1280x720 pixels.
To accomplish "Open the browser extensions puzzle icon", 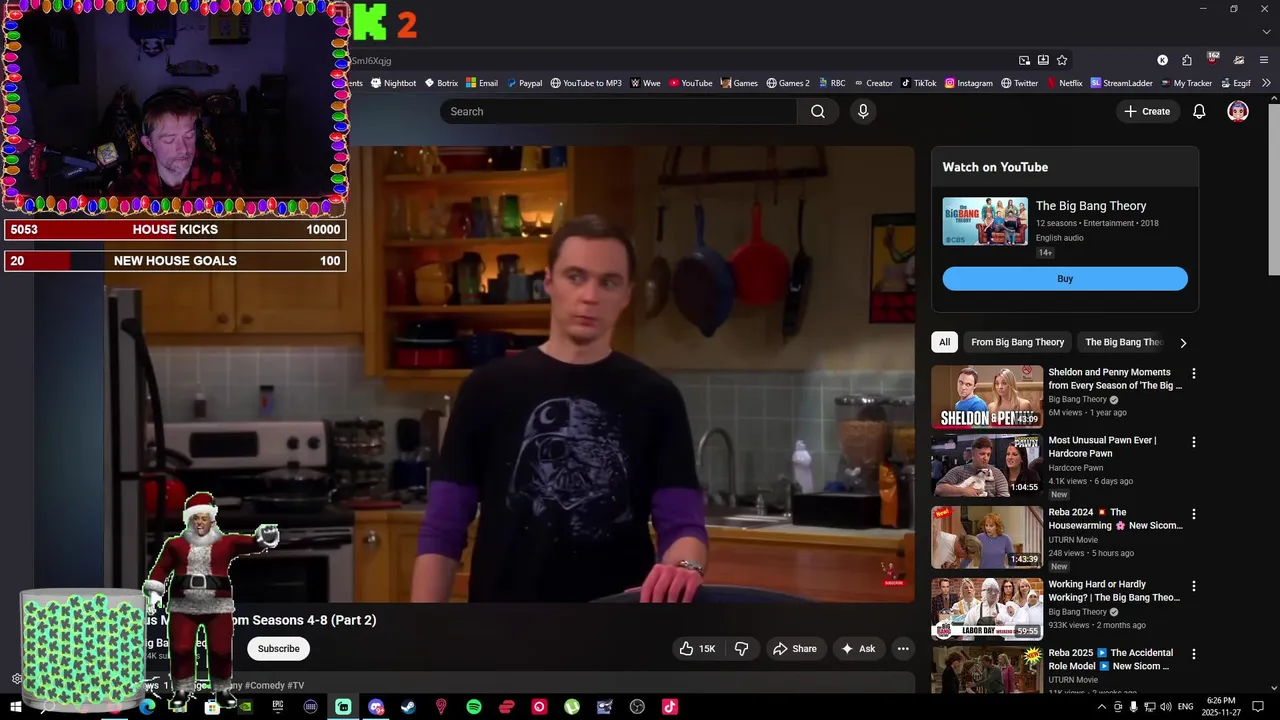I will [1187, 60].
